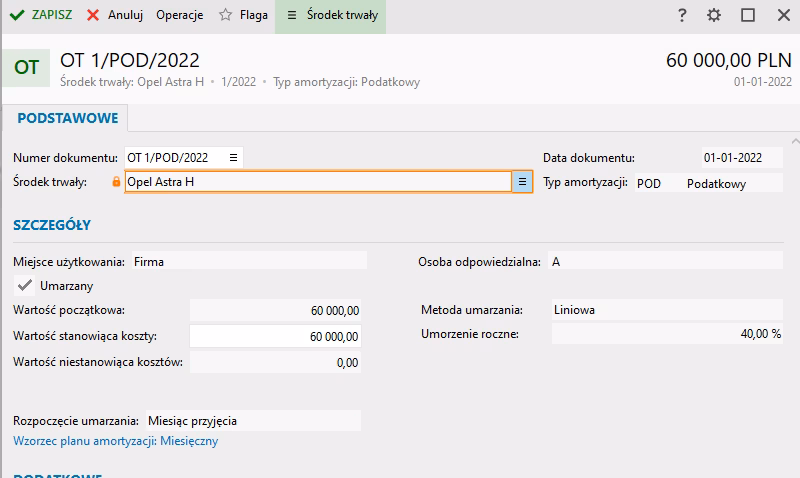Close the OT document window
800x478 pixels.
(x=784, y=15)
